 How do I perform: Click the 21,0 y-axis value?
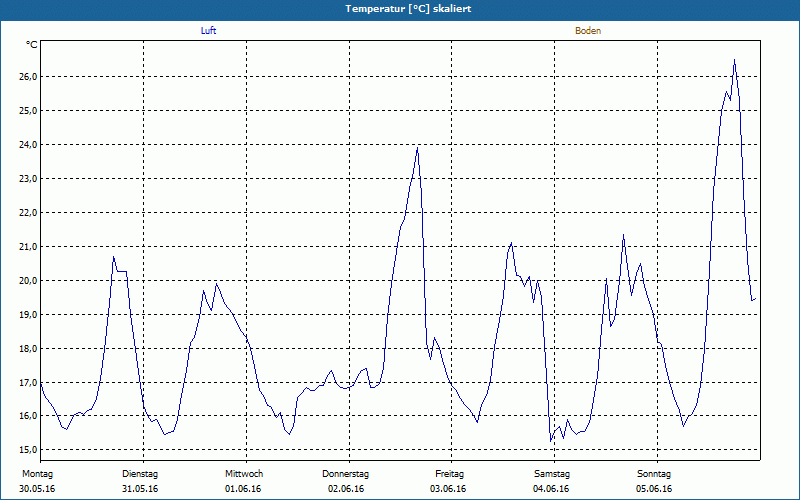click(28, 246)
